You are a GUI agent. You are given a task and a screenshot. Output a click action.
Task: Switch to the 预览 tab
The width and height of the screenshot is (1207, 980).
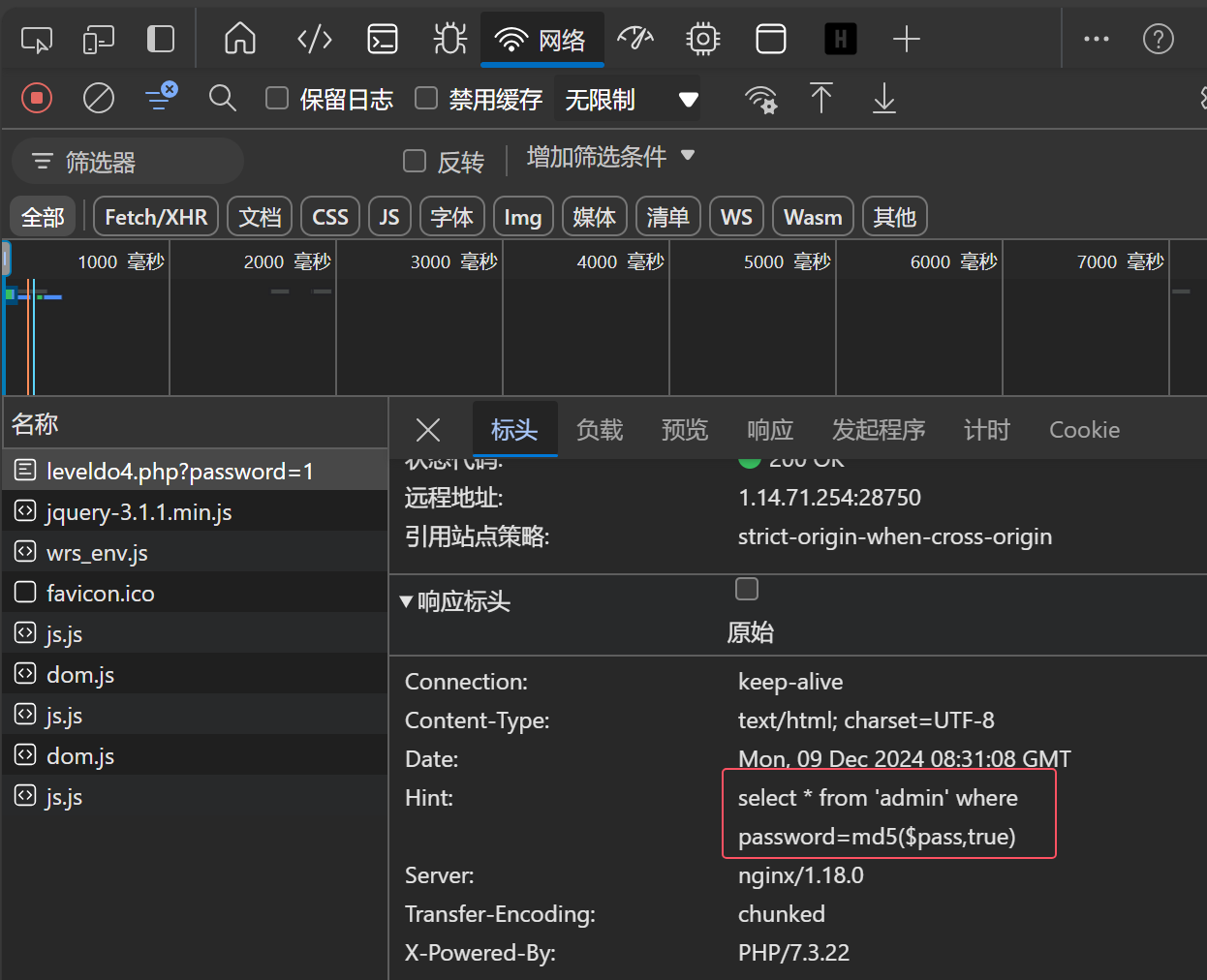coord(685,430)
